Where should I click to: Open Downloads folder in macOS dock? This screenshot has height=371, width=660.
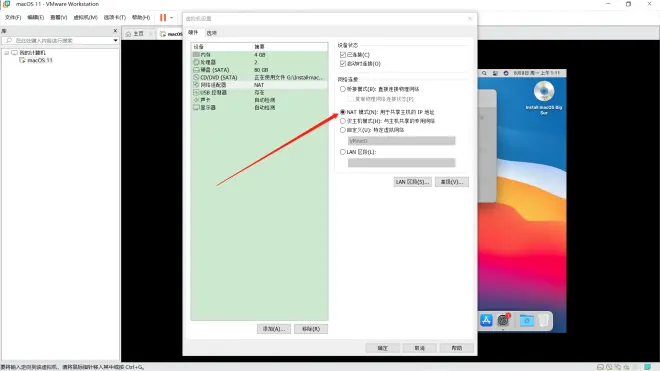click(x=526, y=320)
